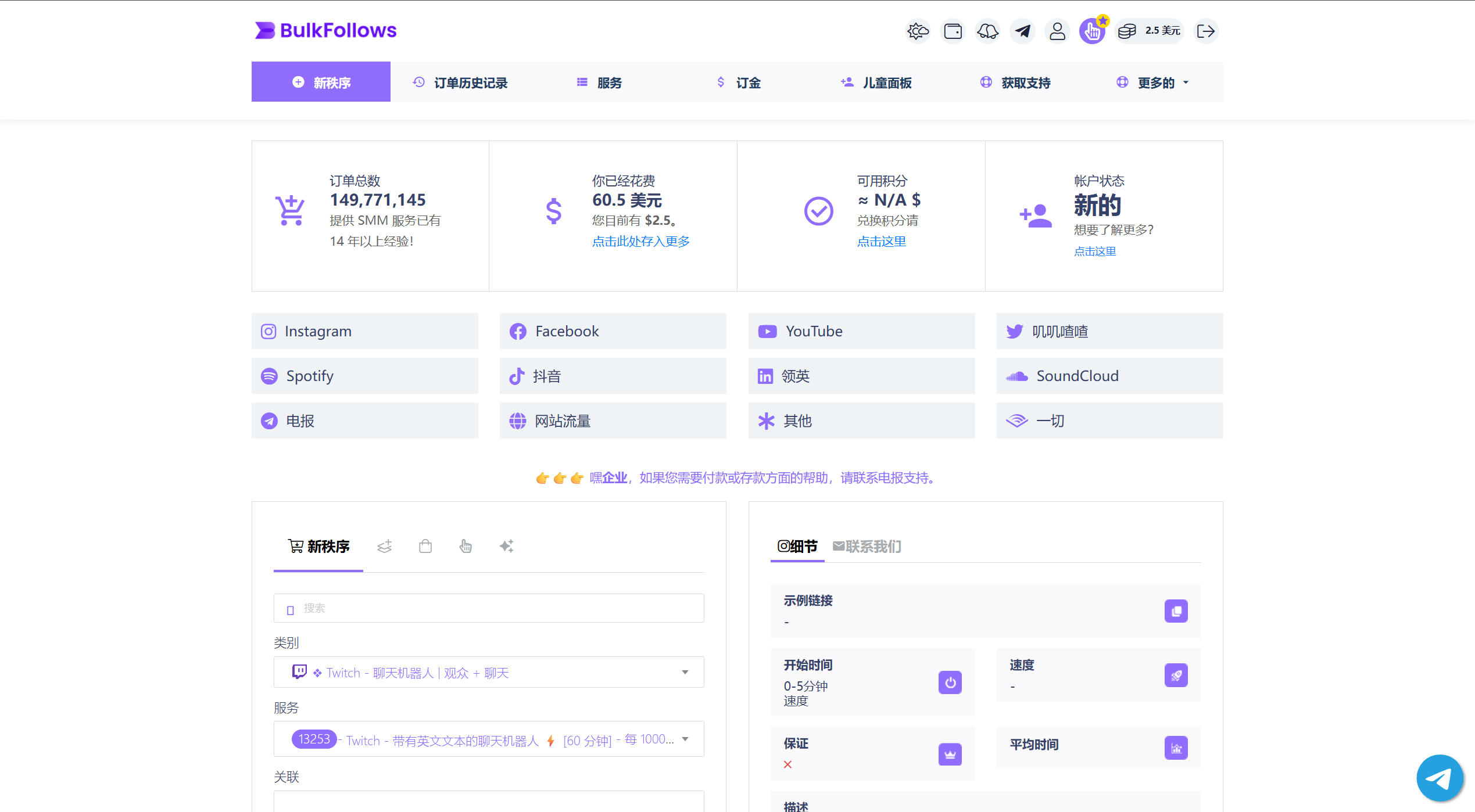Image resolution: width=1475 pixels, height=812 pixels.
Task: Select the 领英 LinkedIn category button
Action: (x=862, y=376)
